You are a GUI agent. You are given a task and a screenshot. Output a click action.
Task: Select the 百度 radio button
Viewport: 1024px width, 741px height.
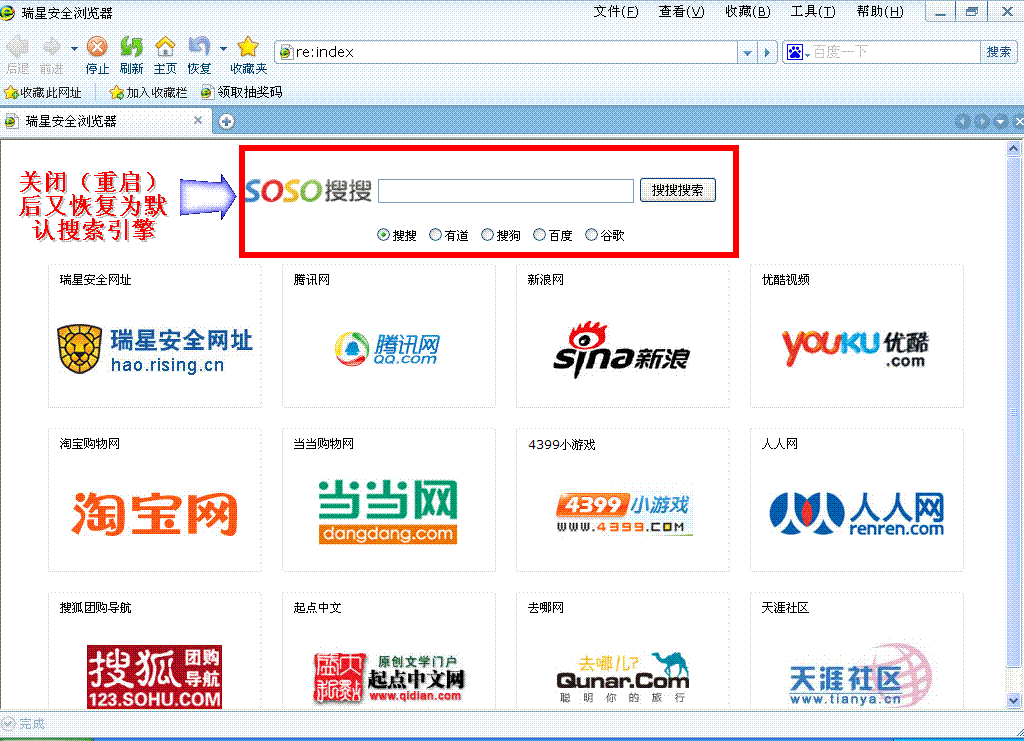[x=539, y=235]
